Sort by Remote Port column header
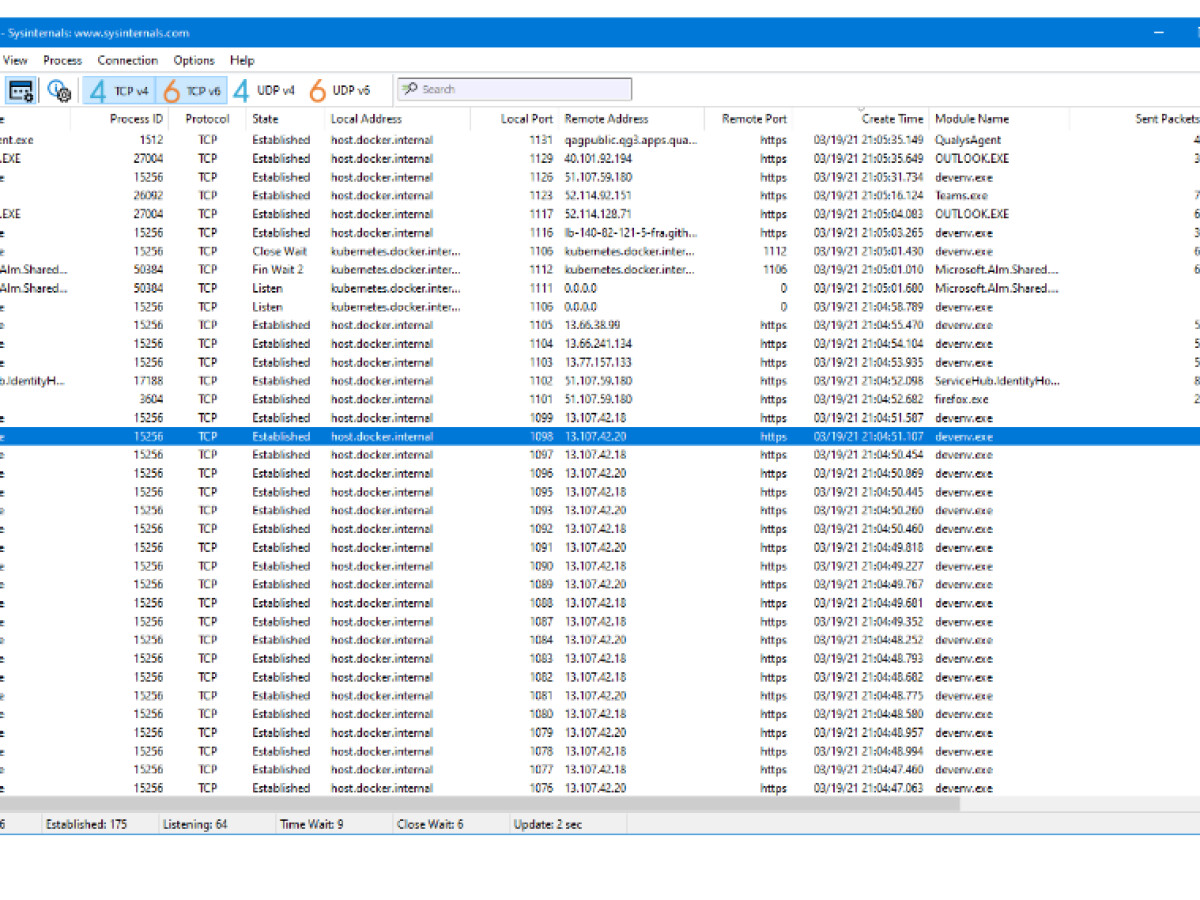Image resolution: width=1200 pixels, height=900 pixels. (x=754, y=119)
